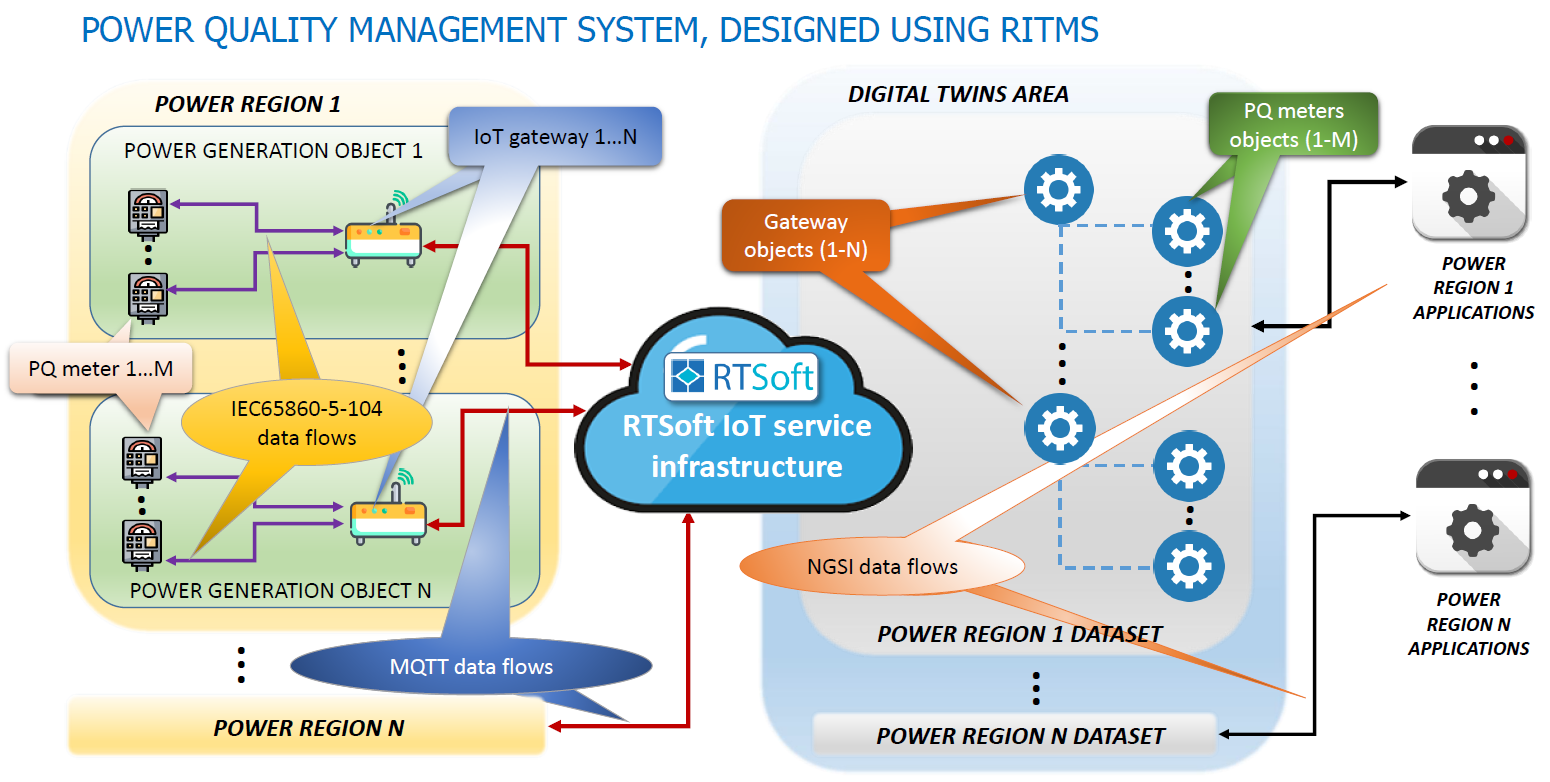
Task: Click the 'DIGITAL TWINS AREA' heading
Action: tap(958, 94)
